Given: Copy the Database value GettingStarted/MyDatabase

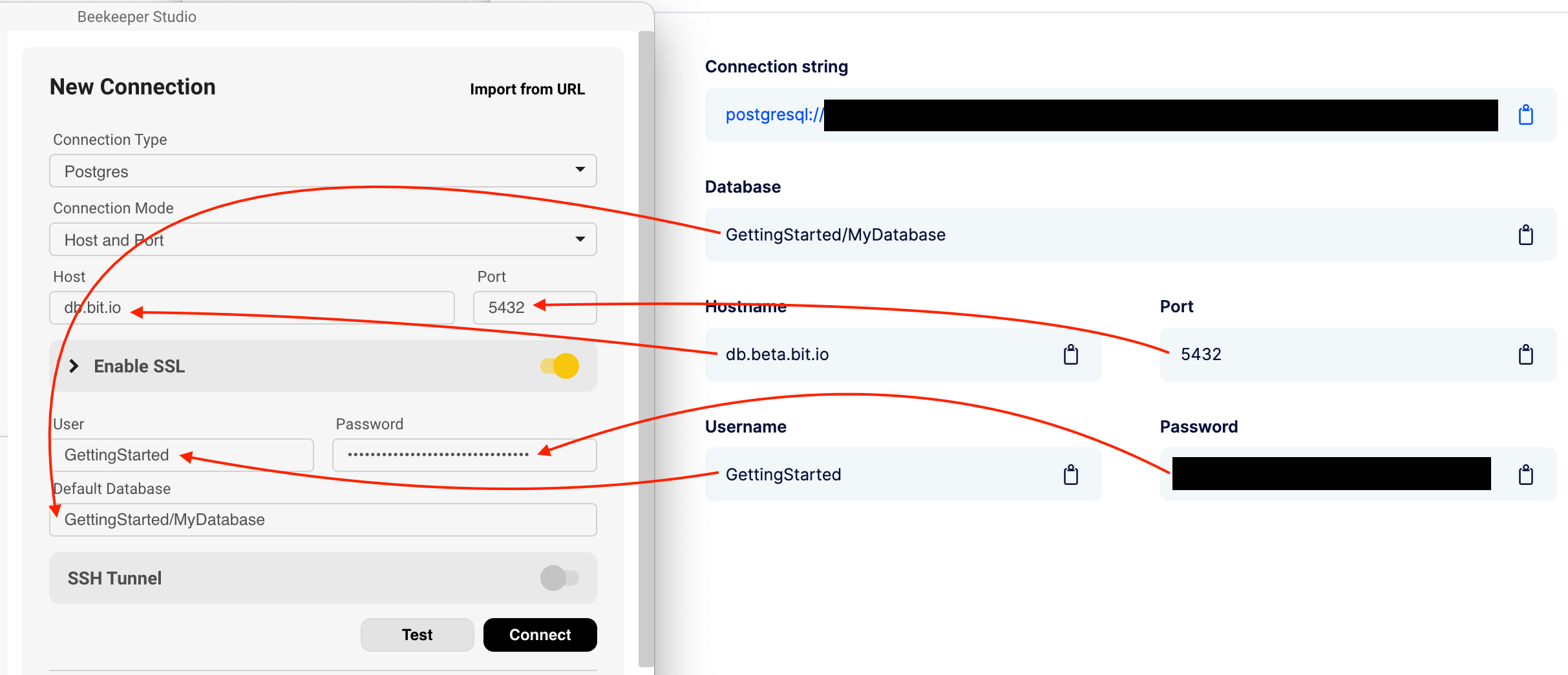Looking at the screenshot, I should click(1525, 235).
